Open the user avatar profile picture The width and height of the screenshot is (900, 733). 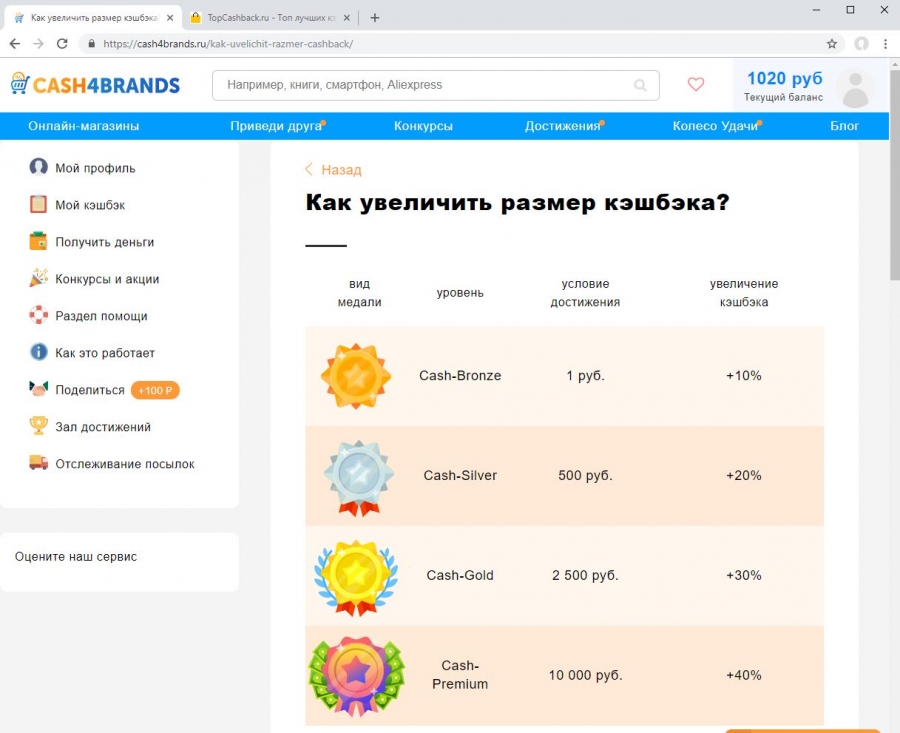click(x=855, y=88)
